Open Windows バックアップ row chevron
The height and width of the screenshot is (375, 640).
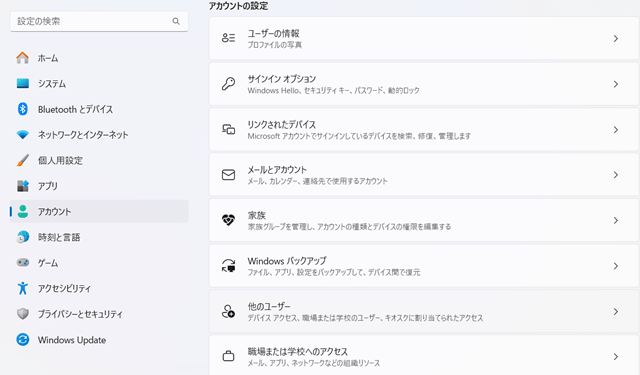pos(616,266)
